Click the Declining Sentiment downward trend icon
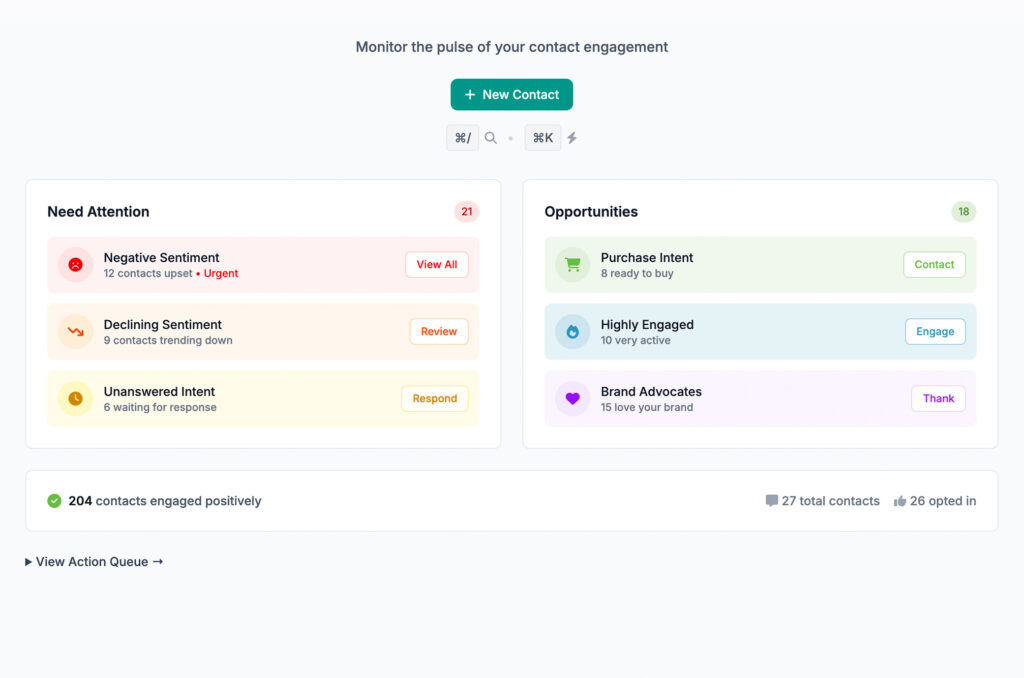This screenshot has height=678, width=1024. coord(76,332)
